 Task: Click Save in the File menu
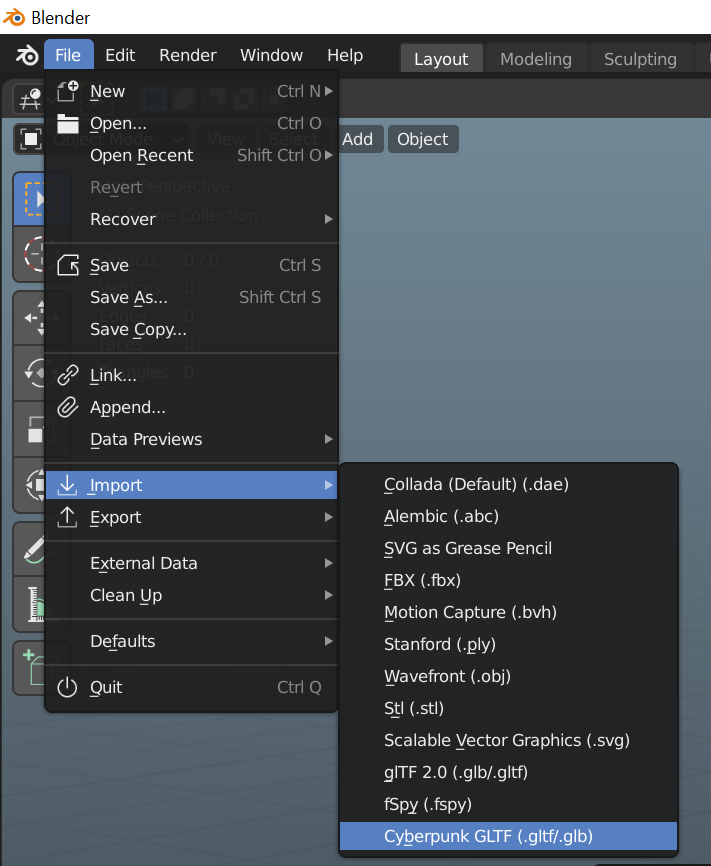point(191,265)
